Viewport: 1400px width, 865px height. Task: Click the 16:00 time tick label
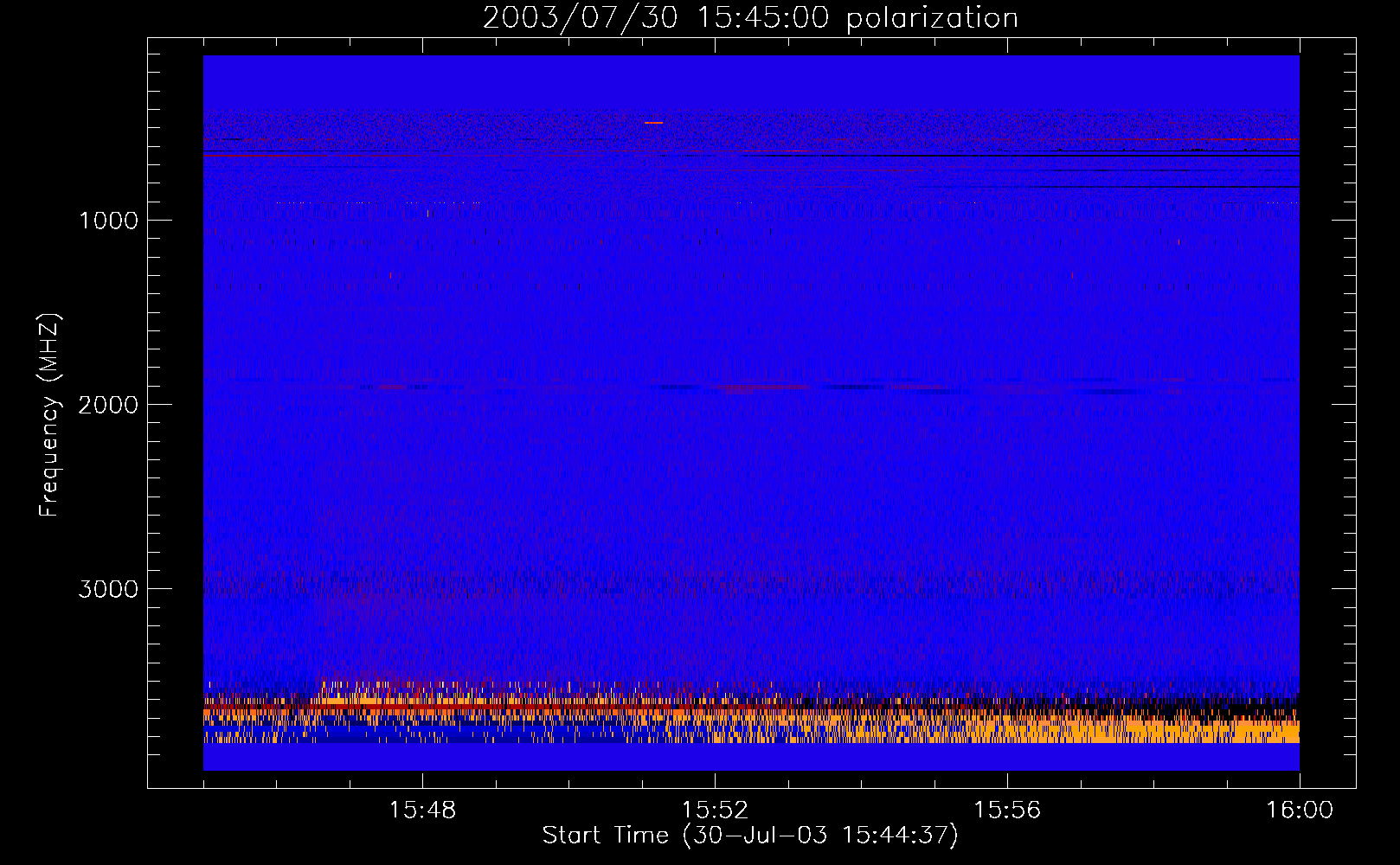[1300, 811]
